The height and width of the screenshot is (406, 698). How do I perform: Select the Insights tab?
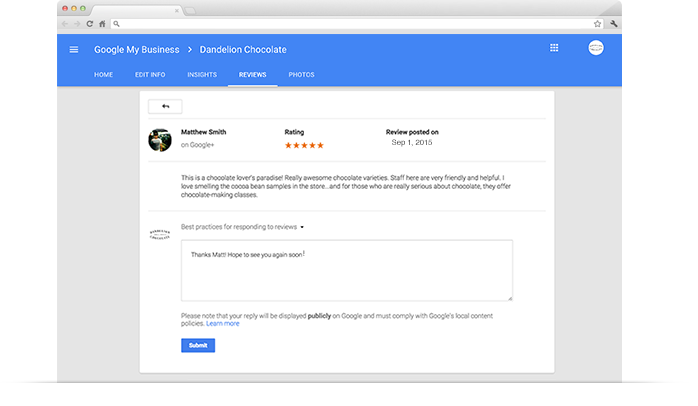click(201, 75)
